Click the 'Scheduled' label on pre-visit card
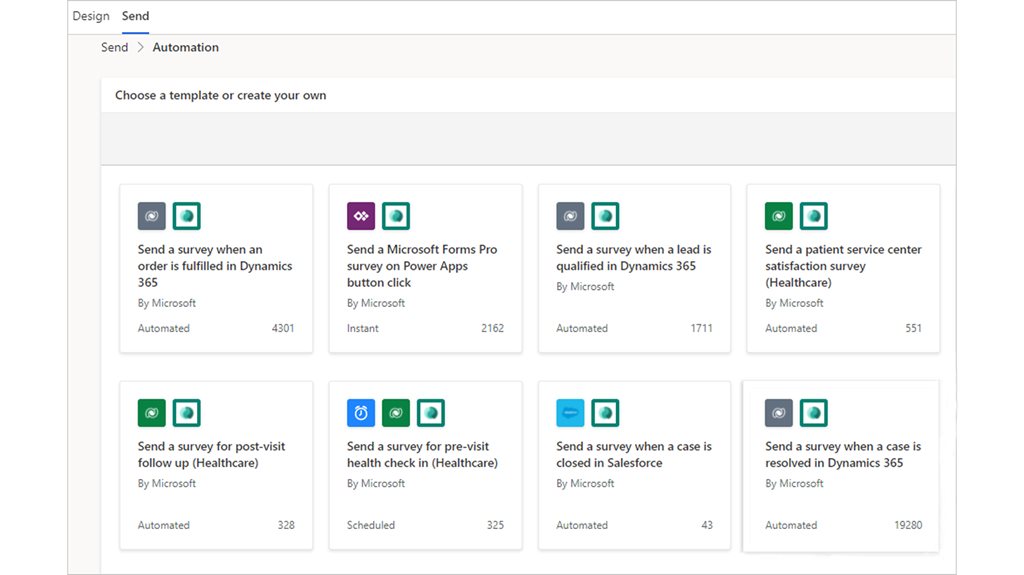Screen dimensions: 1024x575 [x=371, y=525]
